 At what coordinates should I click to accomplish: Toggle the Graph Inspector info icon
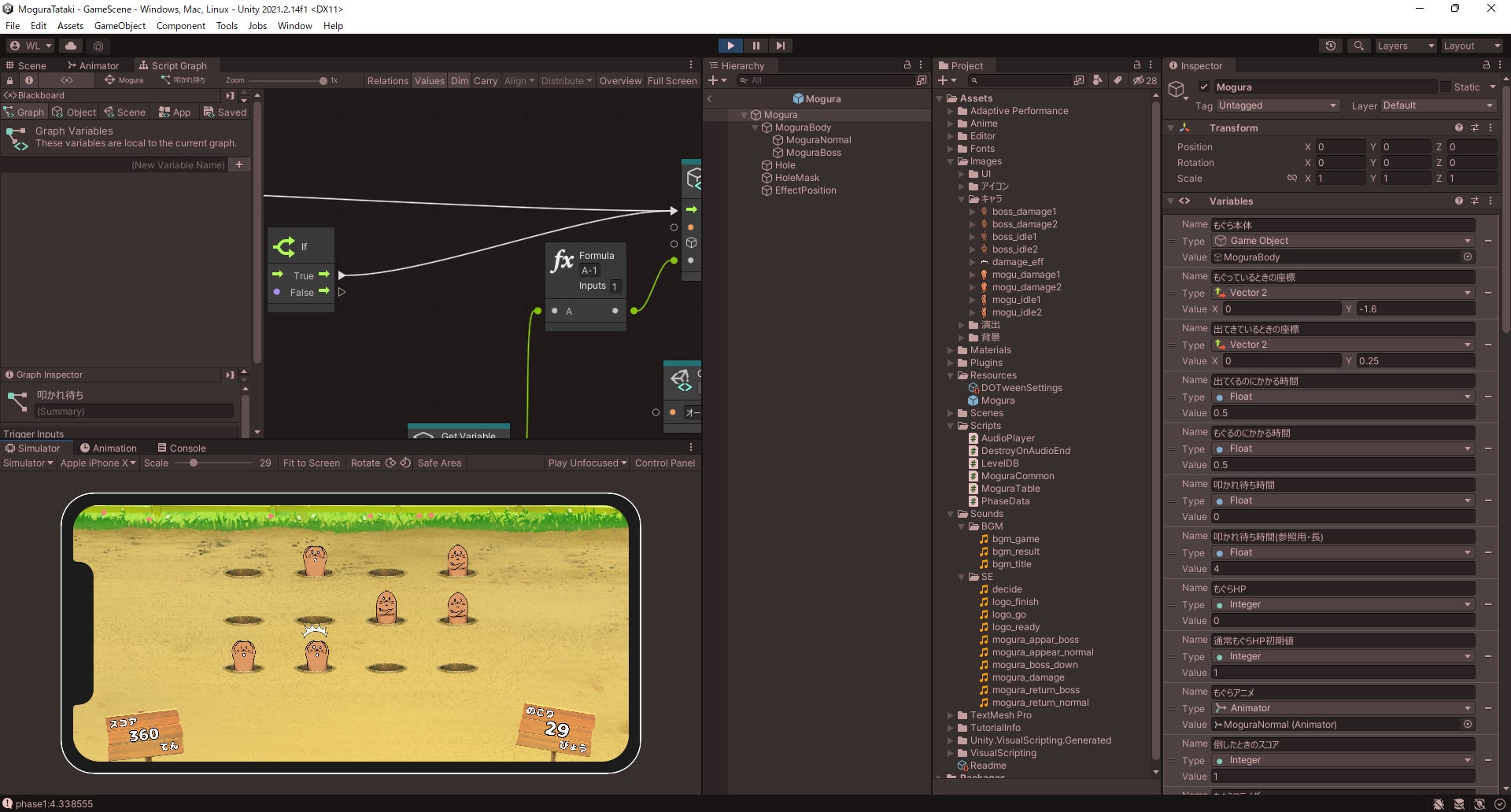(x=29, y=80)
